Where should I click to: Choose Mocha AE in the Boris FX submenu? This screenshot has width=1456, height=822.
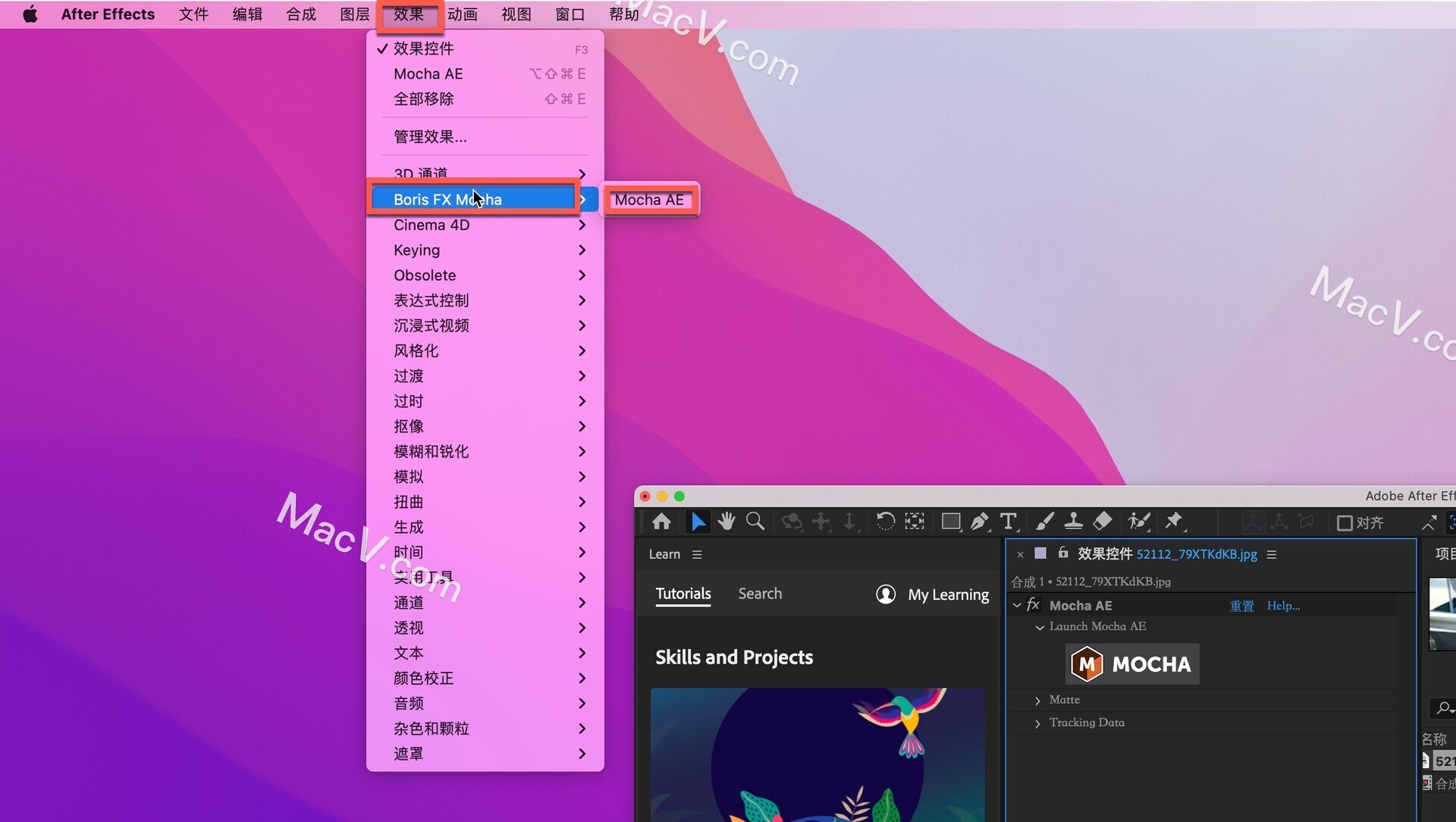click(x=649, y=199)
